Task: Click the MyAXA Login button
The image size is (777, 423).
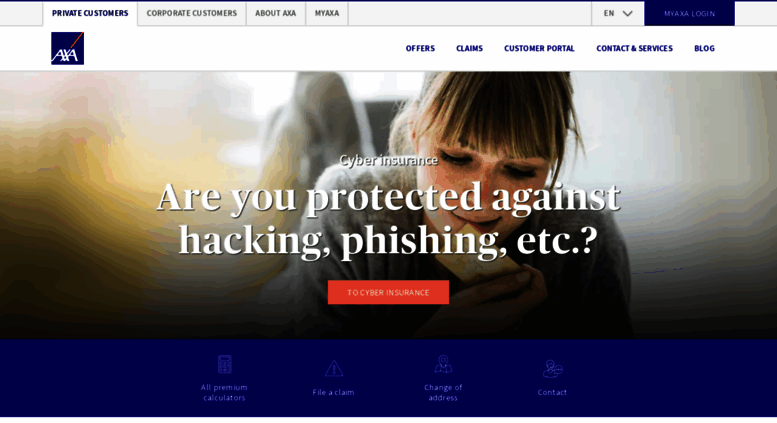Action: tap(689, 13)
